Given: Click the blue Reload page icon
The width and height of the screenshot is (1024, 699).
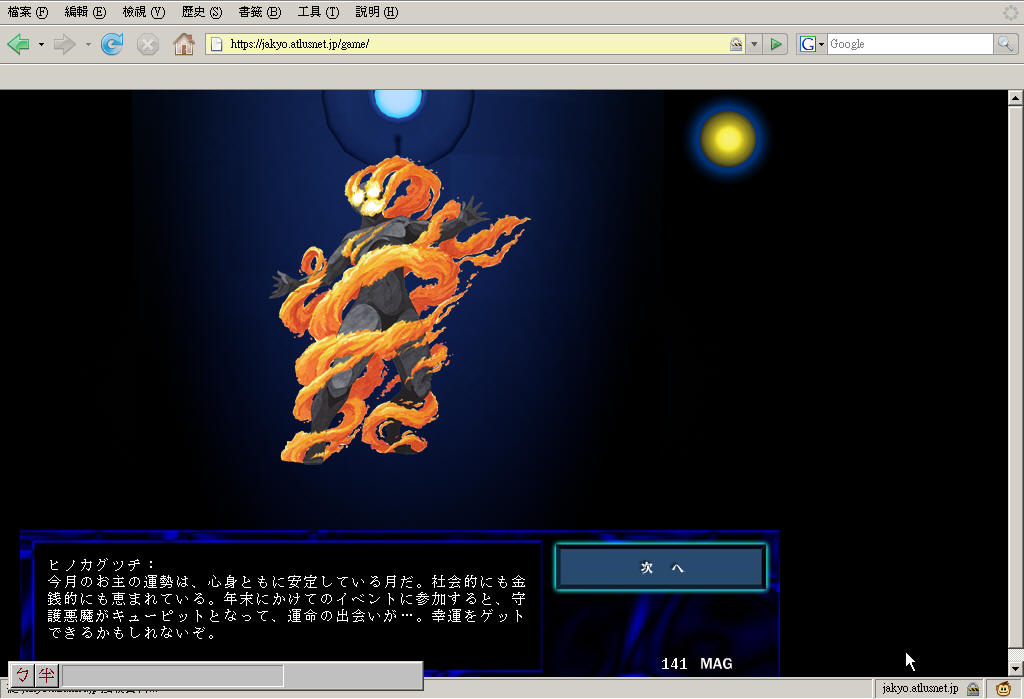Looking at the screenshot, I should click(112, 44).
